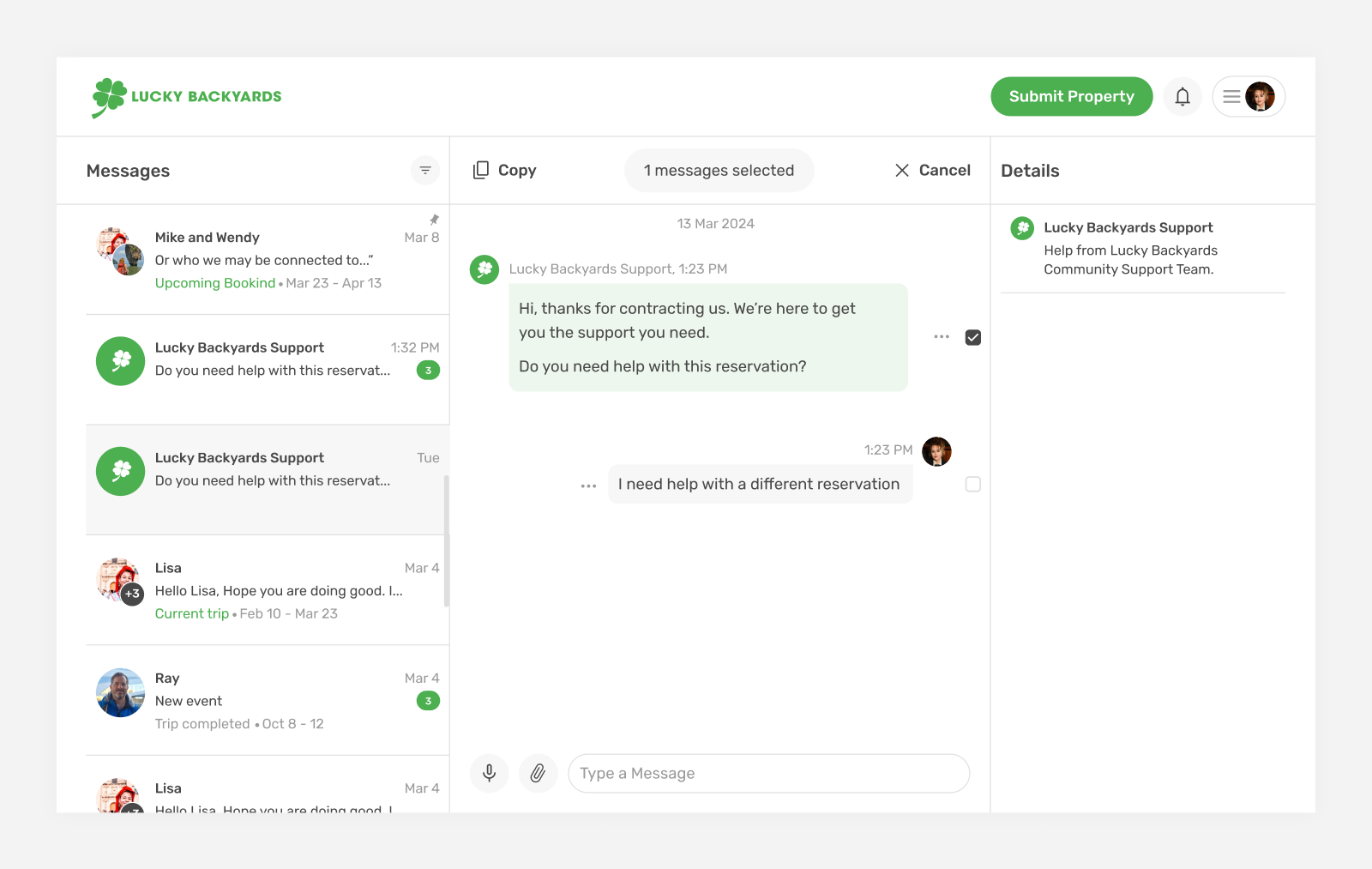Click unread badge 3 on Support chat
Screen dimensions: 1372x869
tap(429, 371)
